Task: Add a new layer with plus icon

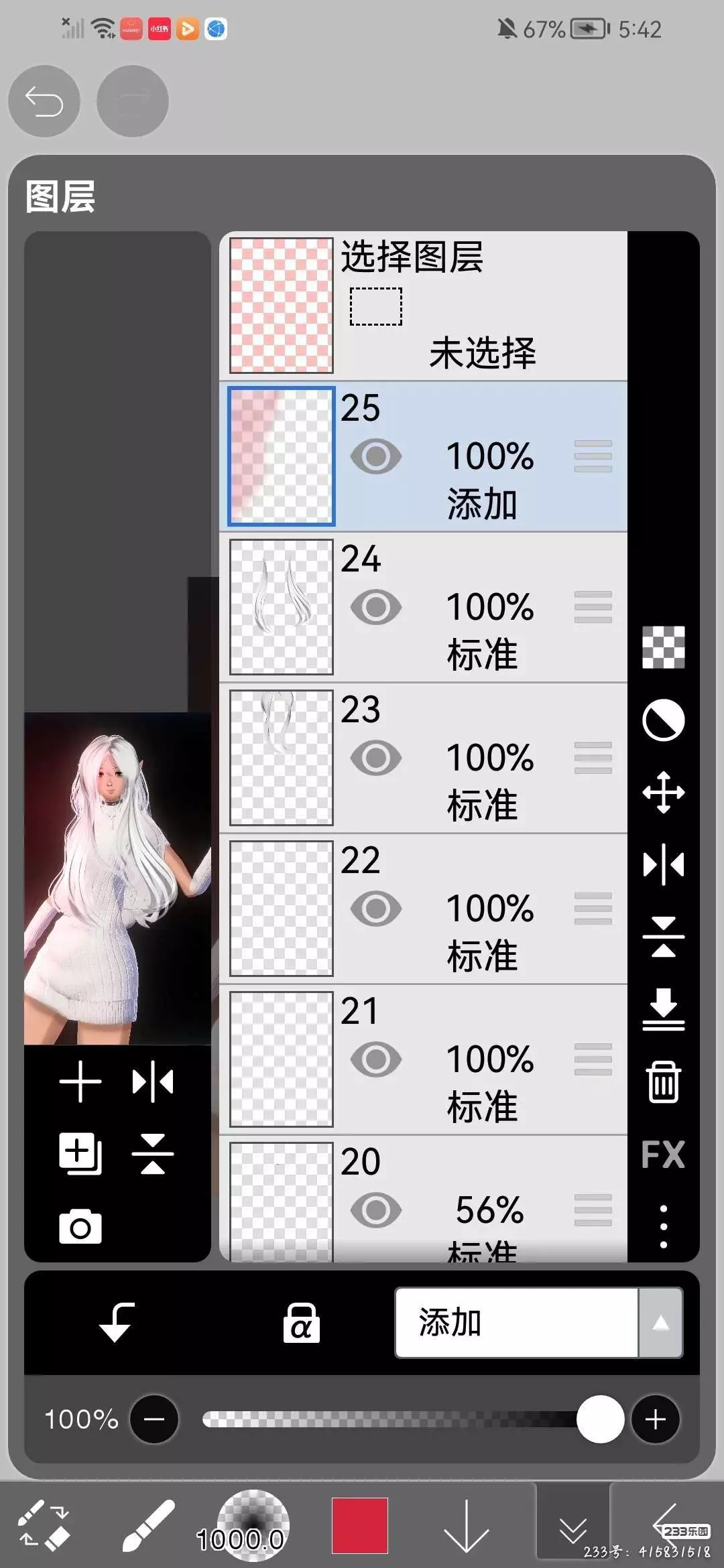Action: 80,1082
